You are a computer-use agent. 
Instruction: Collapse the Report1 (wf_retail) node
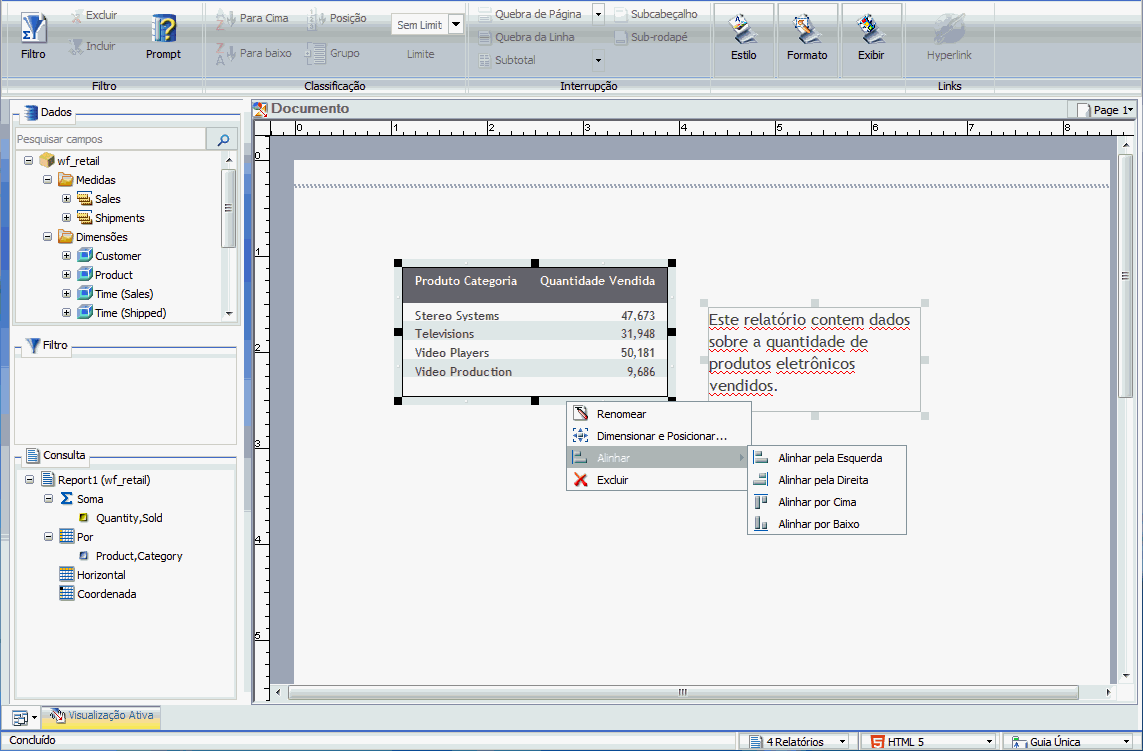click(x=29, y=480)
